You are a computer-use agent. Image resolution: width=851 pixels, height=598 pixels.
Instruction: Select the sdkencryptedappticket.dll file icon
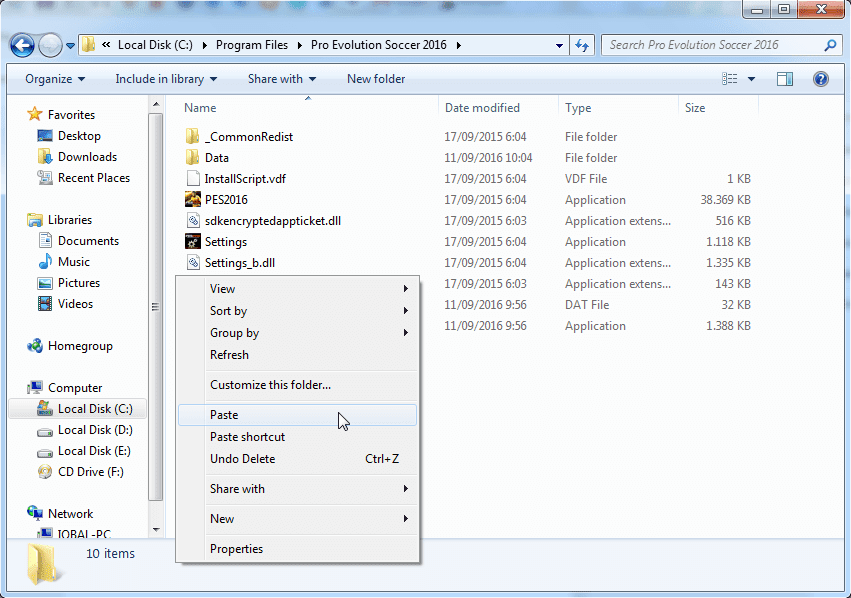pos(193,221)
